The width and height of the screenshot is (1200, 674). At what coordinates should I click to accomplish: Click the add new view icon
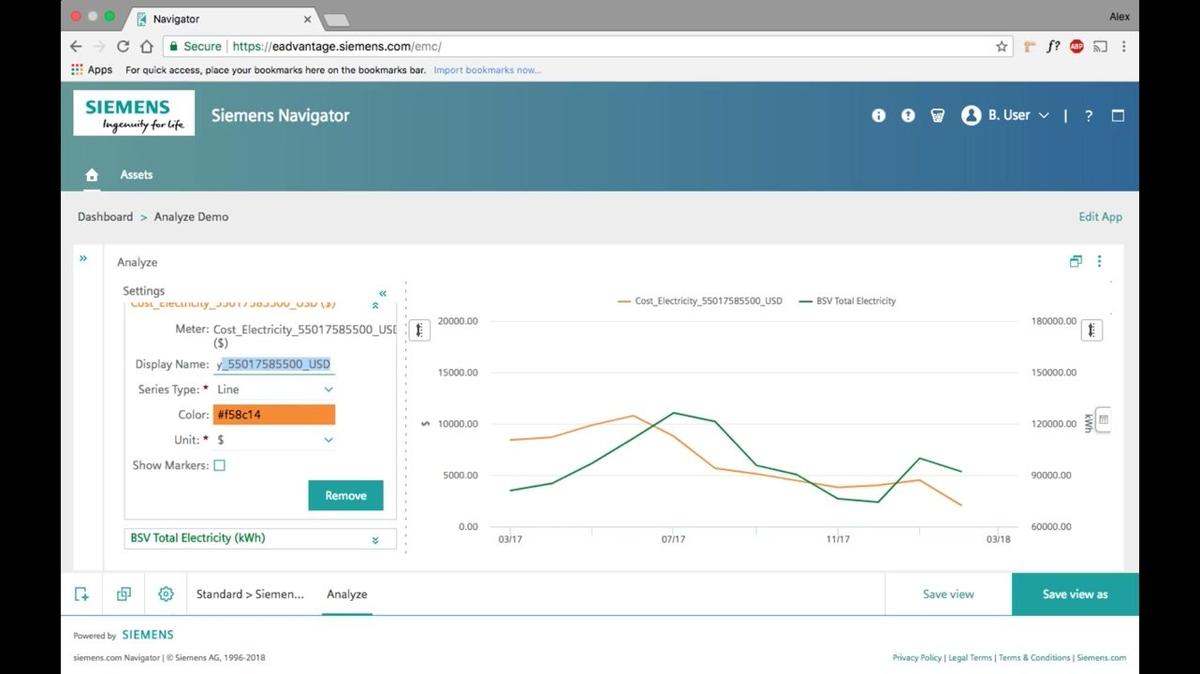82,594
